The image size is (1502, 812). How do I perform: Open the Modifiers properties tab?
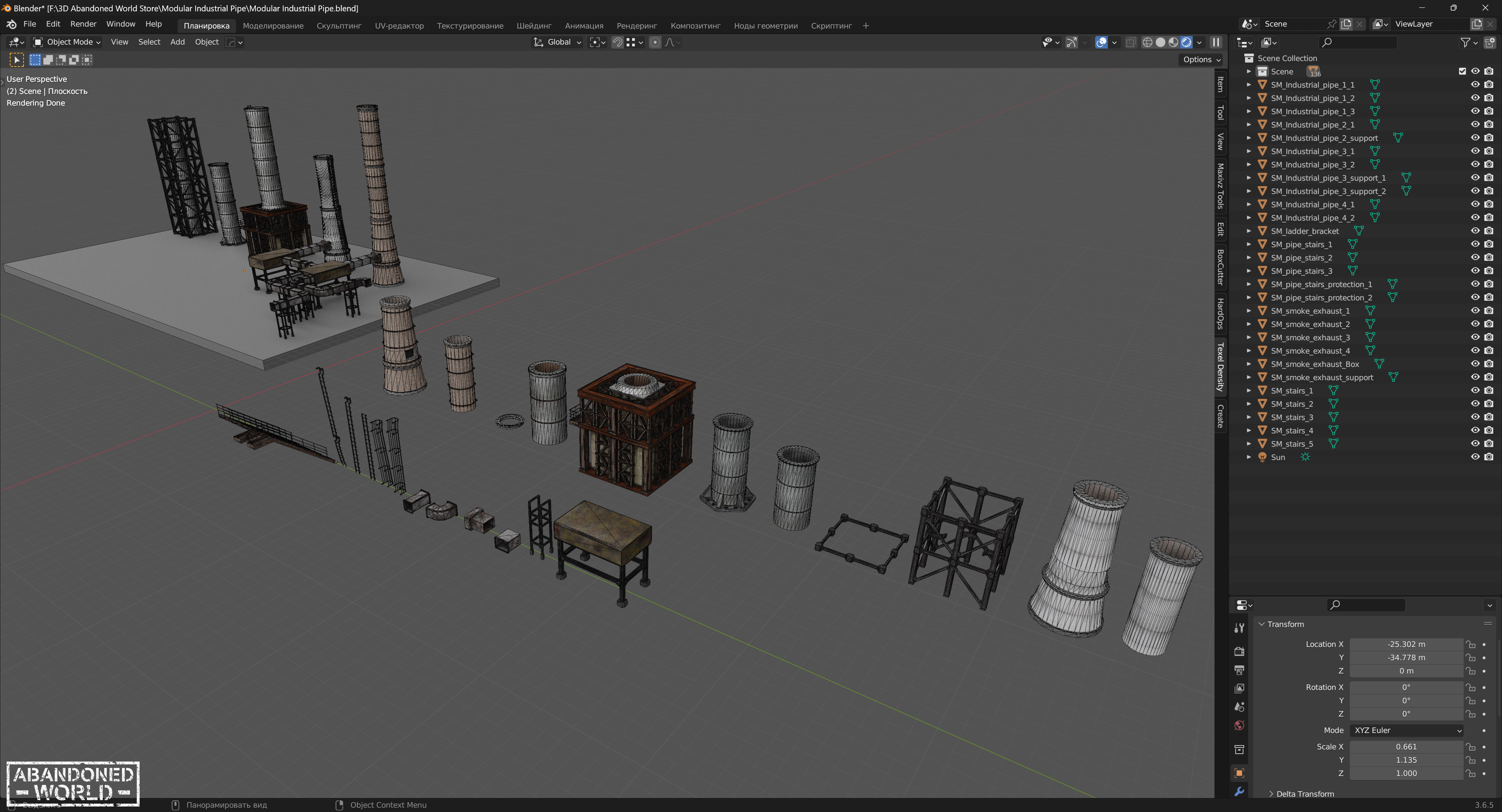coord(1239,792)
